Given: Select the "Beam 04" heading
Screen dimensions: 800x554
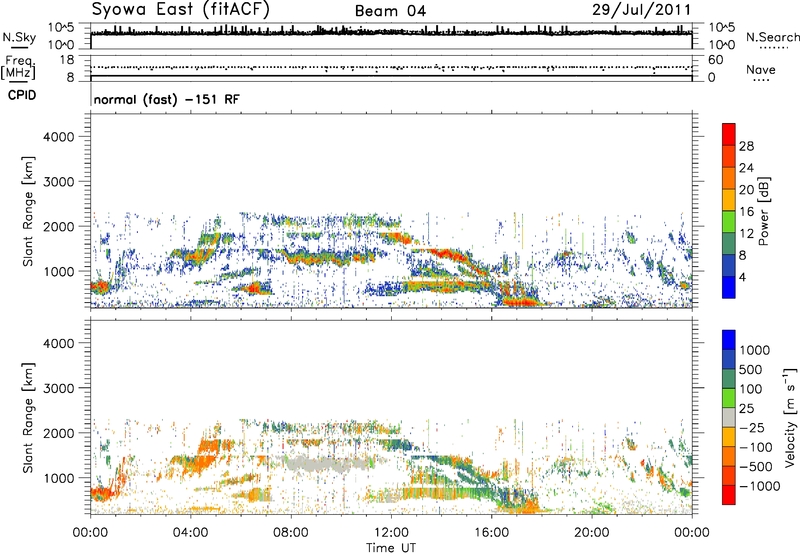Looking at the screenshot, I should click(x=390, y=11).
